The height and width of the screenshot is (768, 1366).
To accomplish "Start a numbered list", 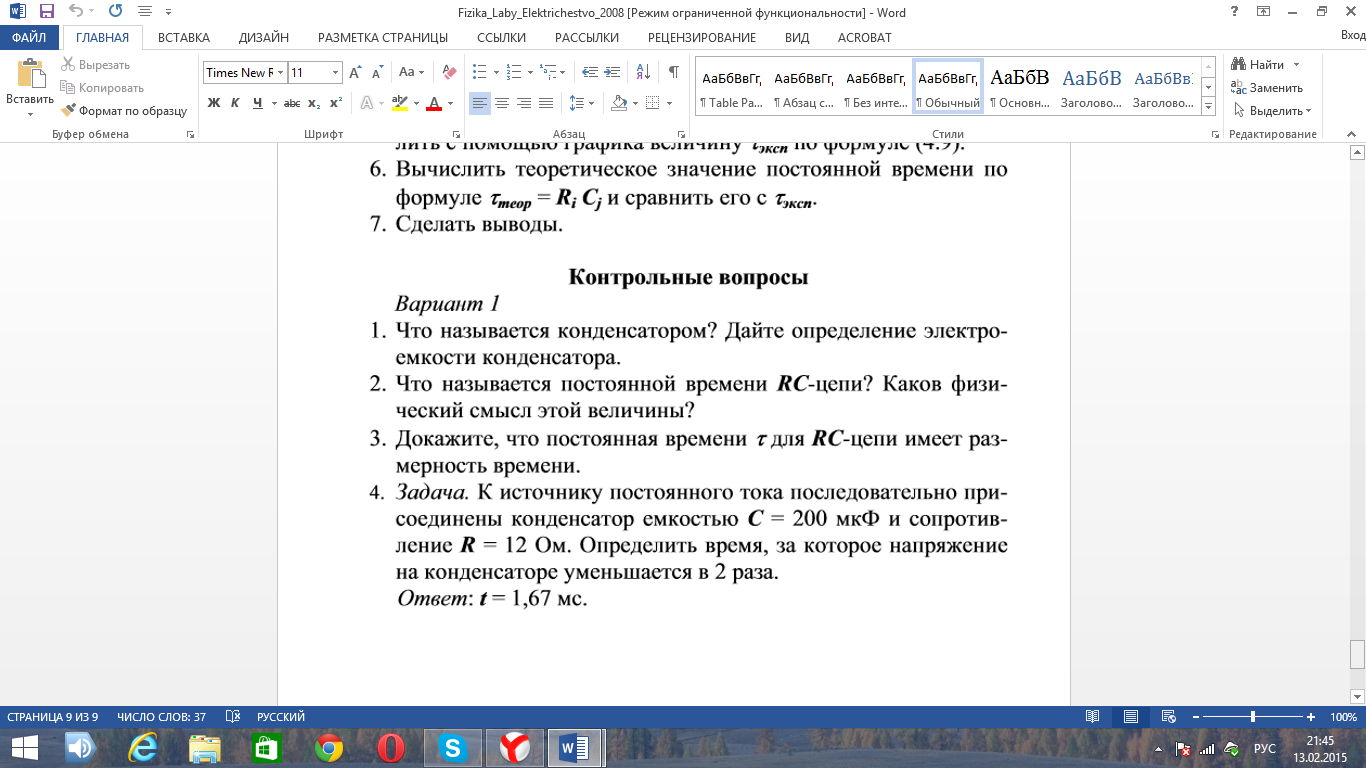I will click(514, 72).
